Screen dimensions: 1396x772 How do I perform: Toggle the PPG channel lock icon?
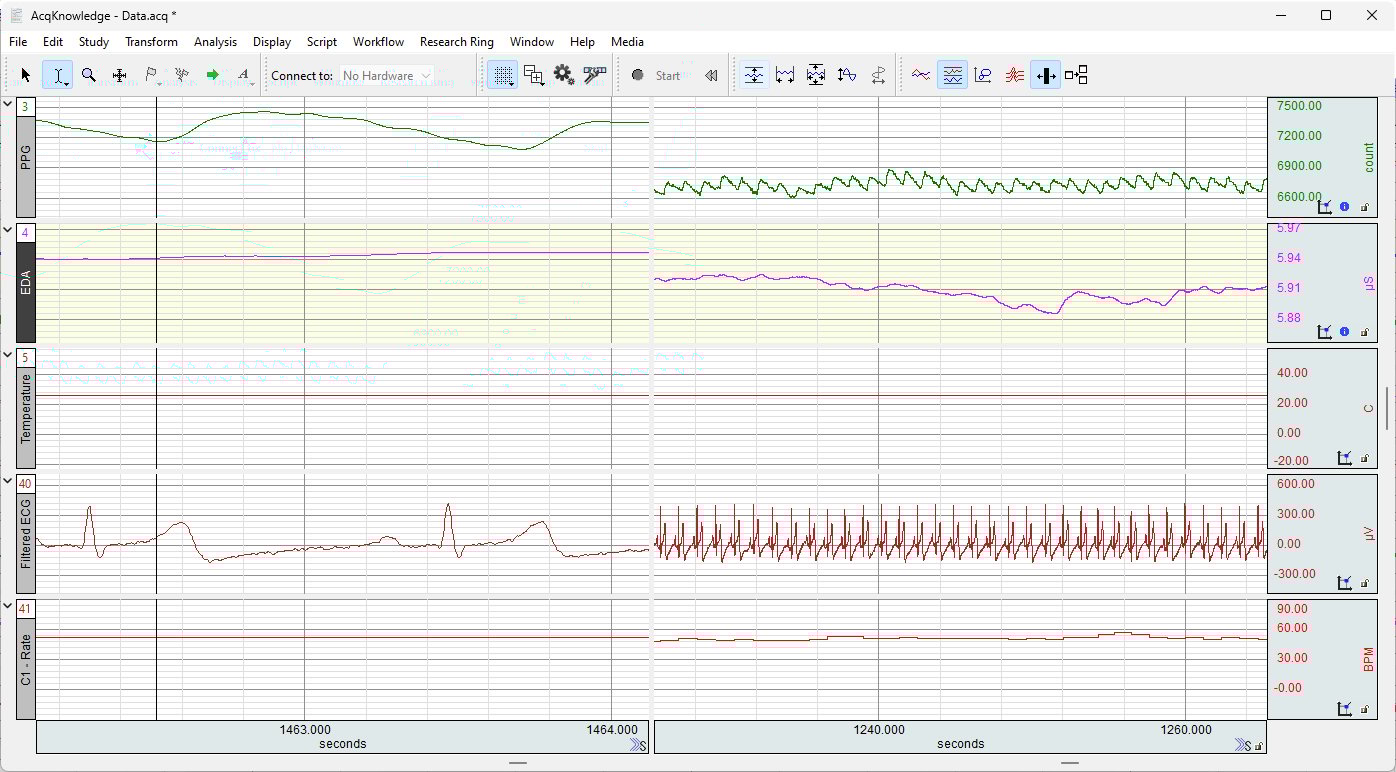[x=1364, y=207]
